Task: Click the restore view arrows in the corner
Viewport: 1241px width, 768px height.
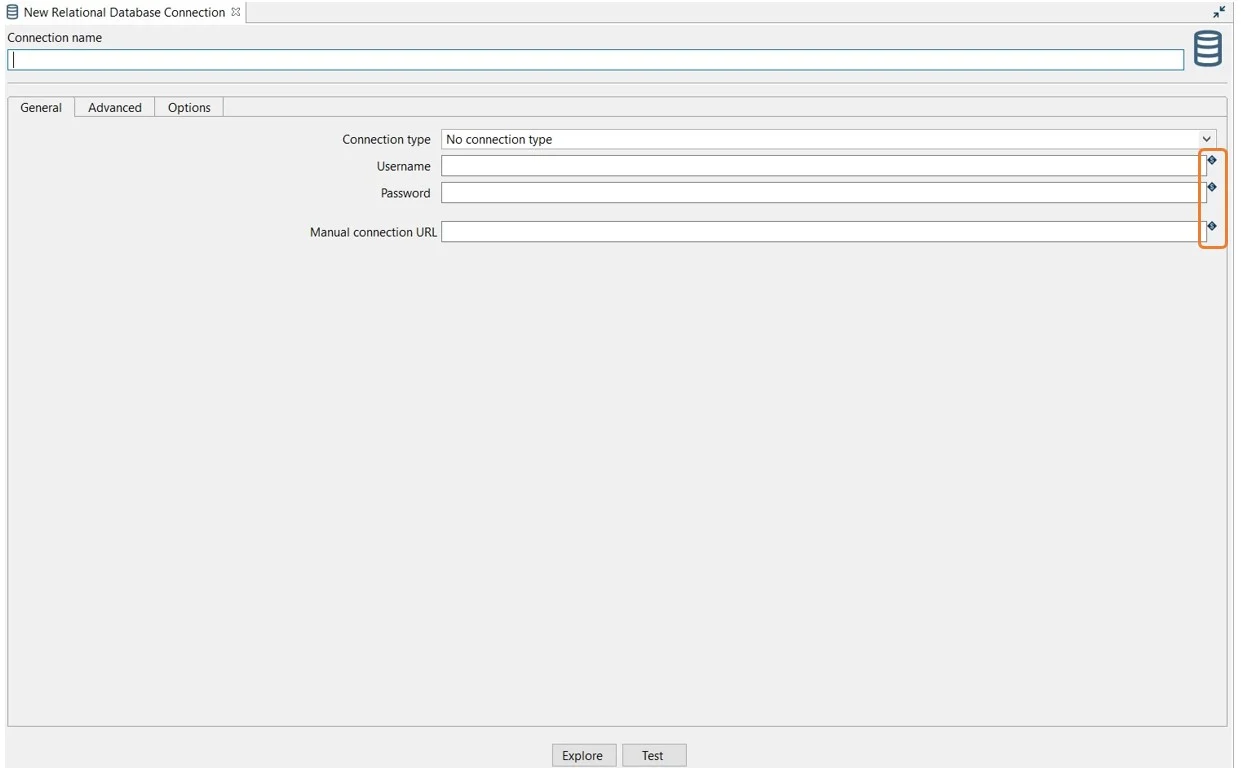Action: 1218,12
